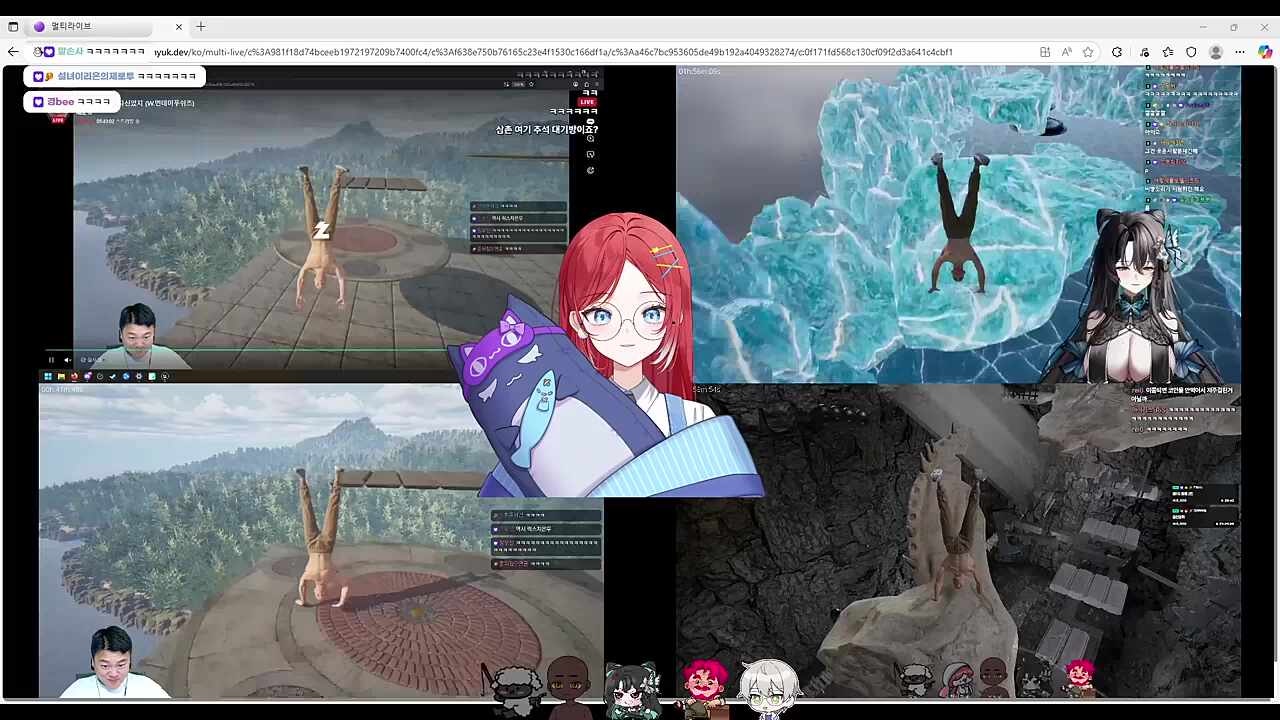This screenshot has height=720, width=1280.
Task: Open File Explorer in streamed taskbar
Action: [60, 377]
